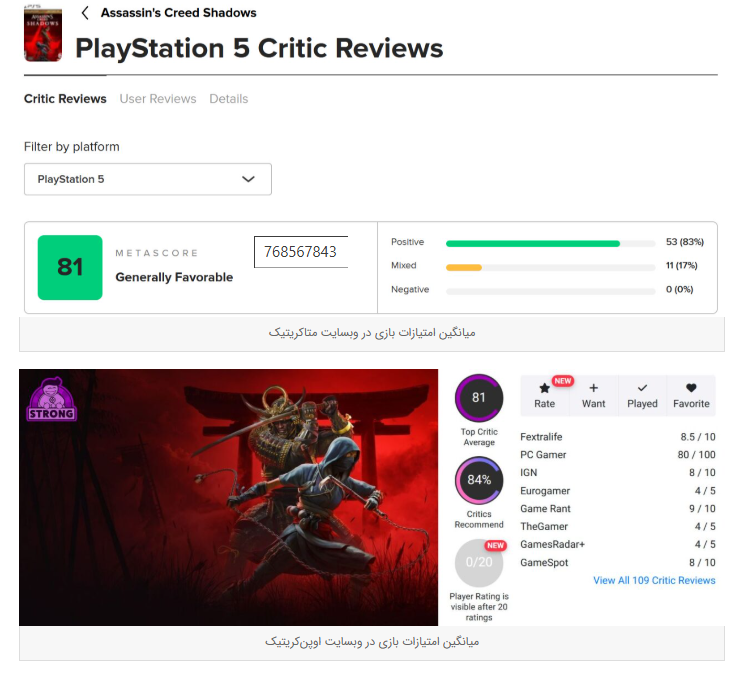The width and height of the screenshot is (754, 673).
Task: Expand platform filter using chevron arrow
Action: click(248, 179)
